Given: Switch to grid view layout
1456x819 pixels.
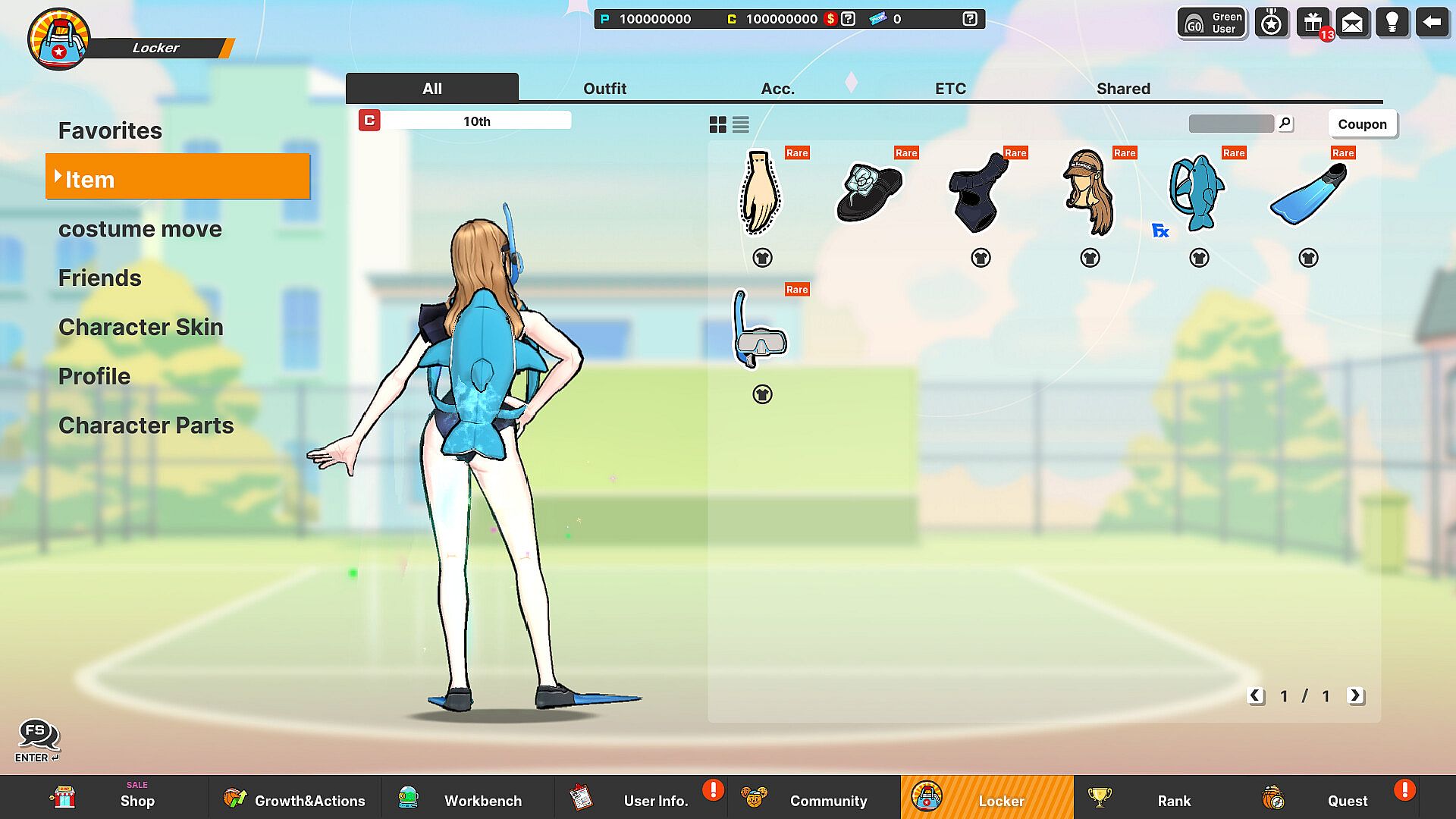Looking at the screenshot, I should coord(717,124).
